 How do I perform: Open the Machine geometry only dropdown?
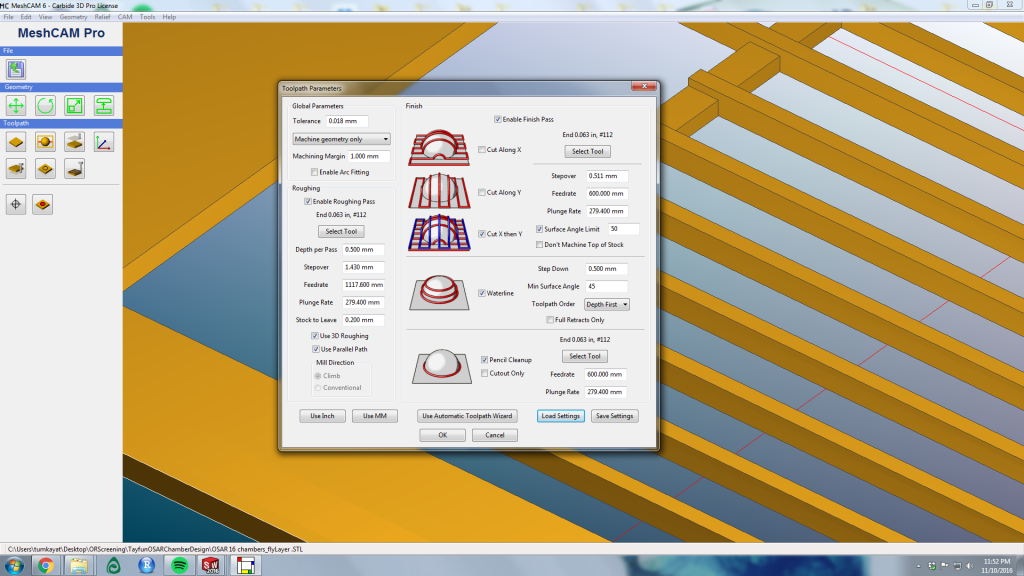341,139
